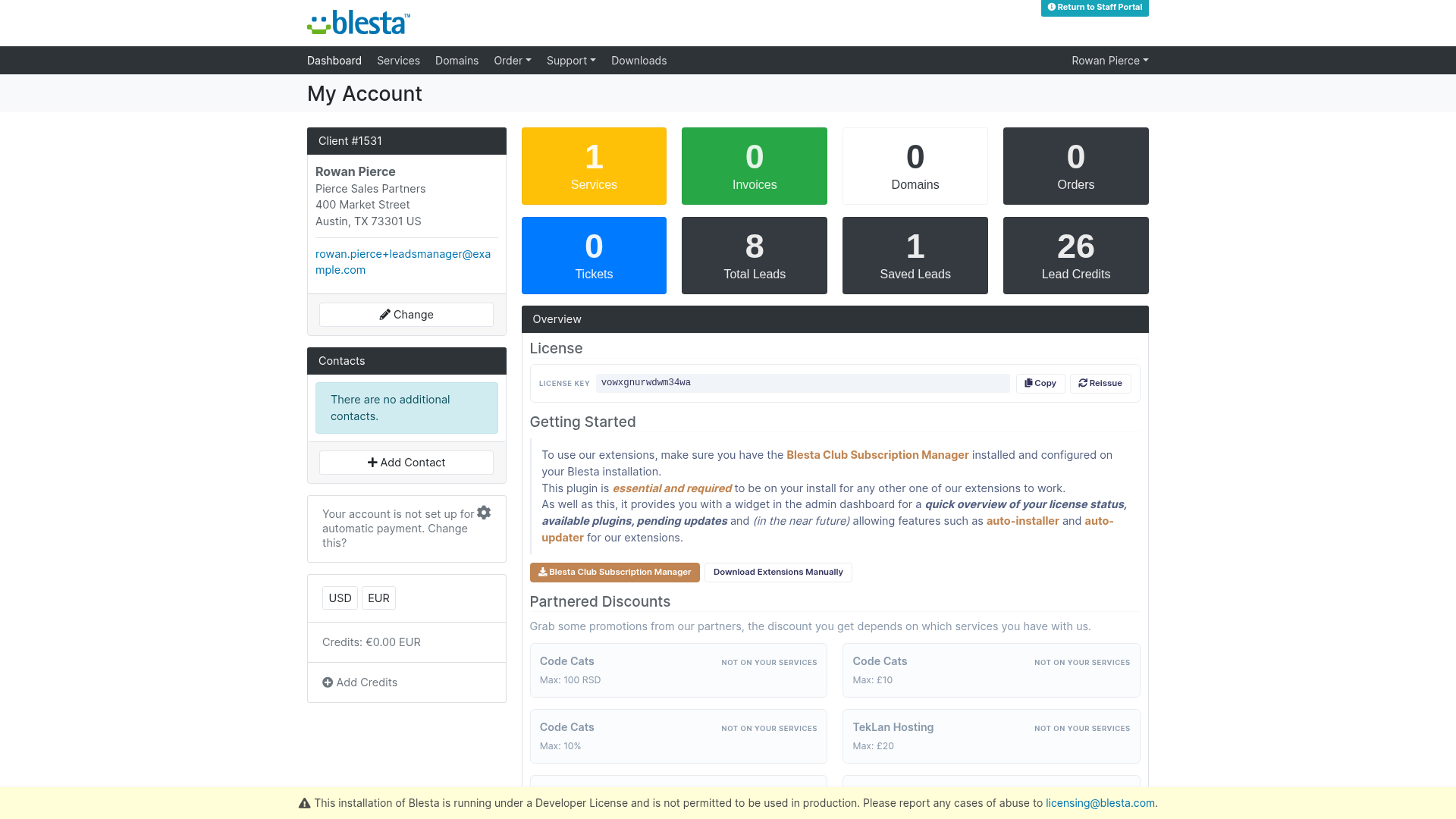1456x819 pixels.
Task: Click the copy icon next to the license key
Action: (1028, 383)
